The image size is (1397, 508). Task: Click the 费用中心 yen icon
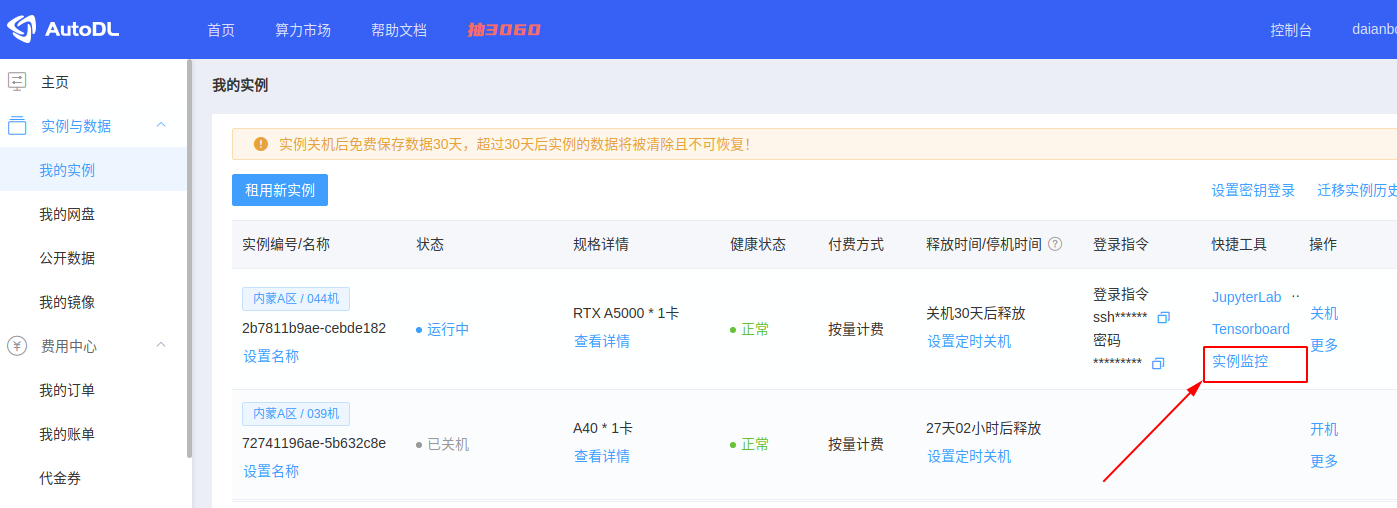click(17, 346)
